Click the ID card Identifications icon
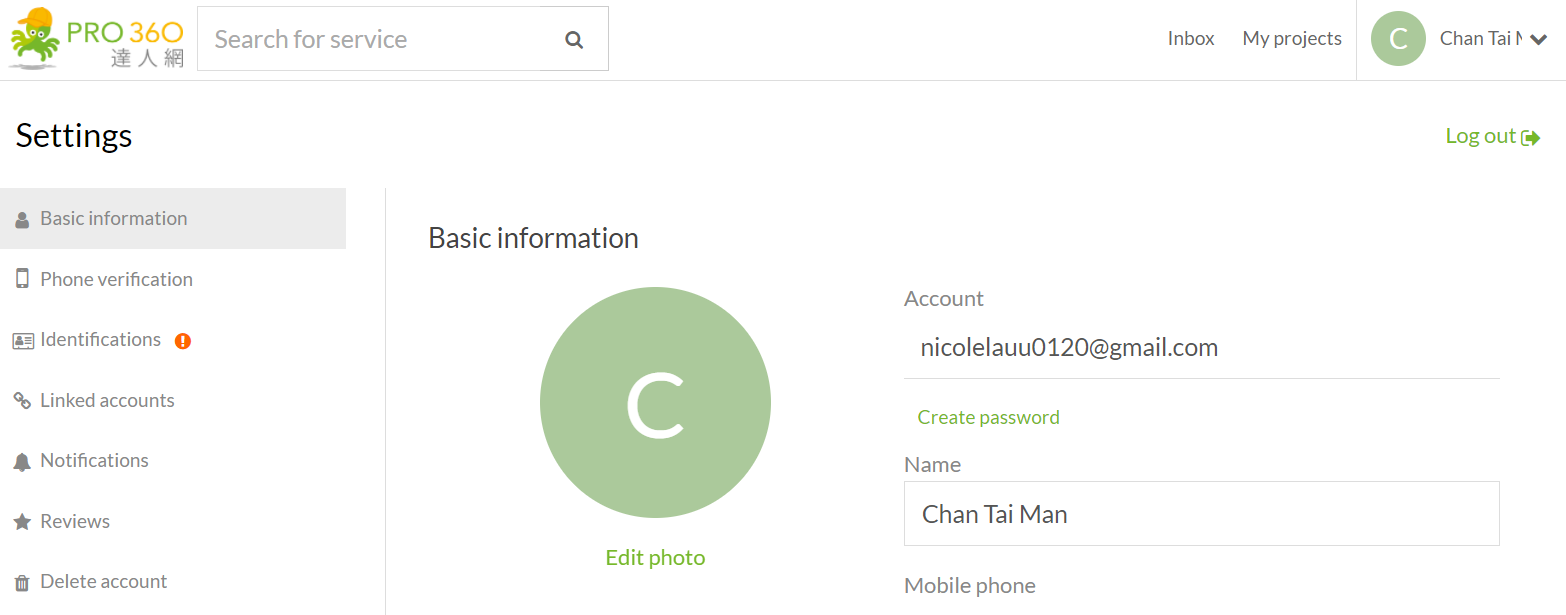Image resolution: width=1566 pixels, height=615 pixels. 22,341
